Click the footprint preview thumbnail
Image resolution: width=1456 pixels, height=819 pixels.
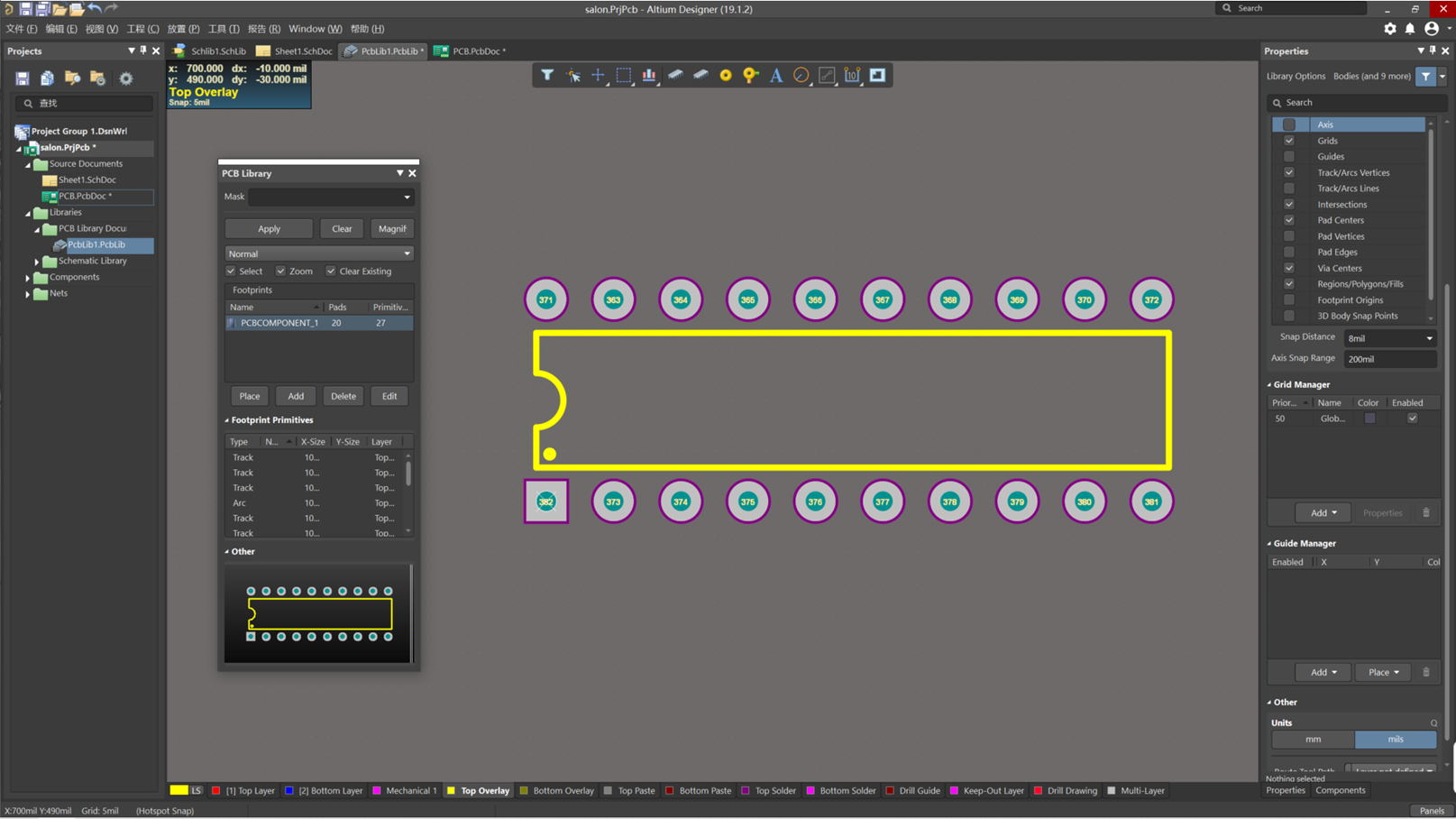point(318,613)
